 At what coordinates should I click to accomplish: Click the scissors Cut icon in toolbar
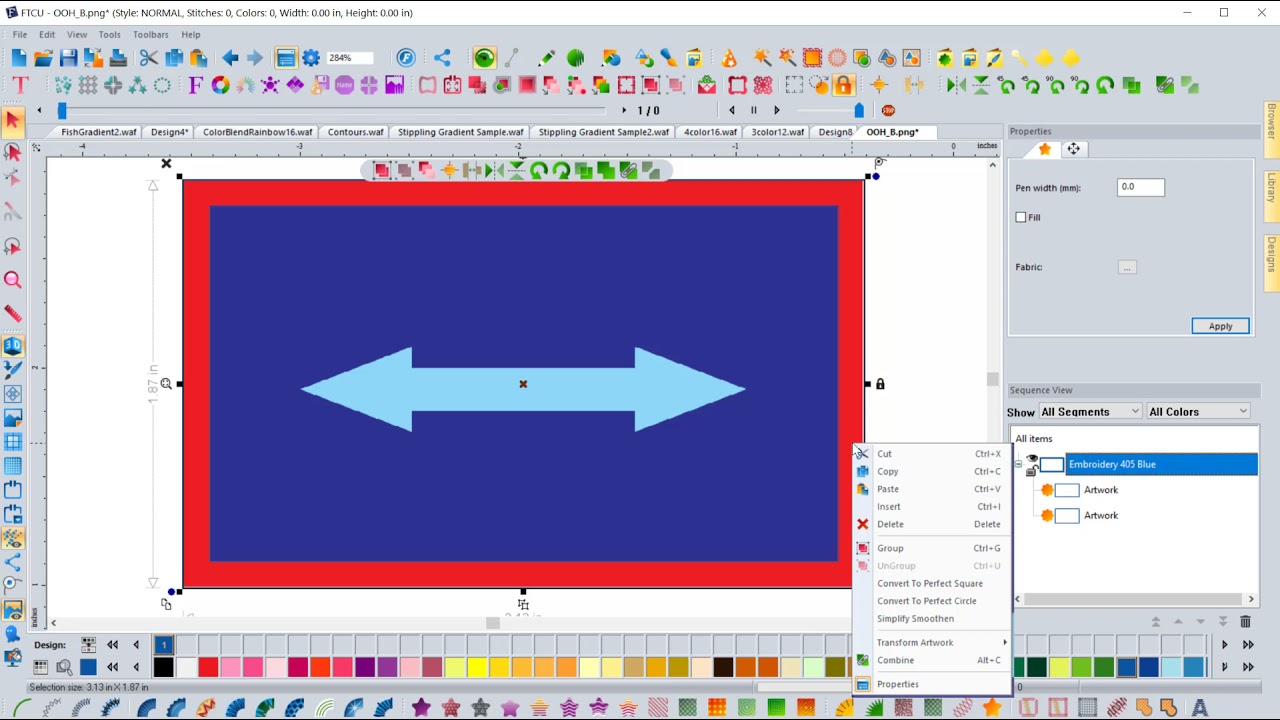click(148, 58)
